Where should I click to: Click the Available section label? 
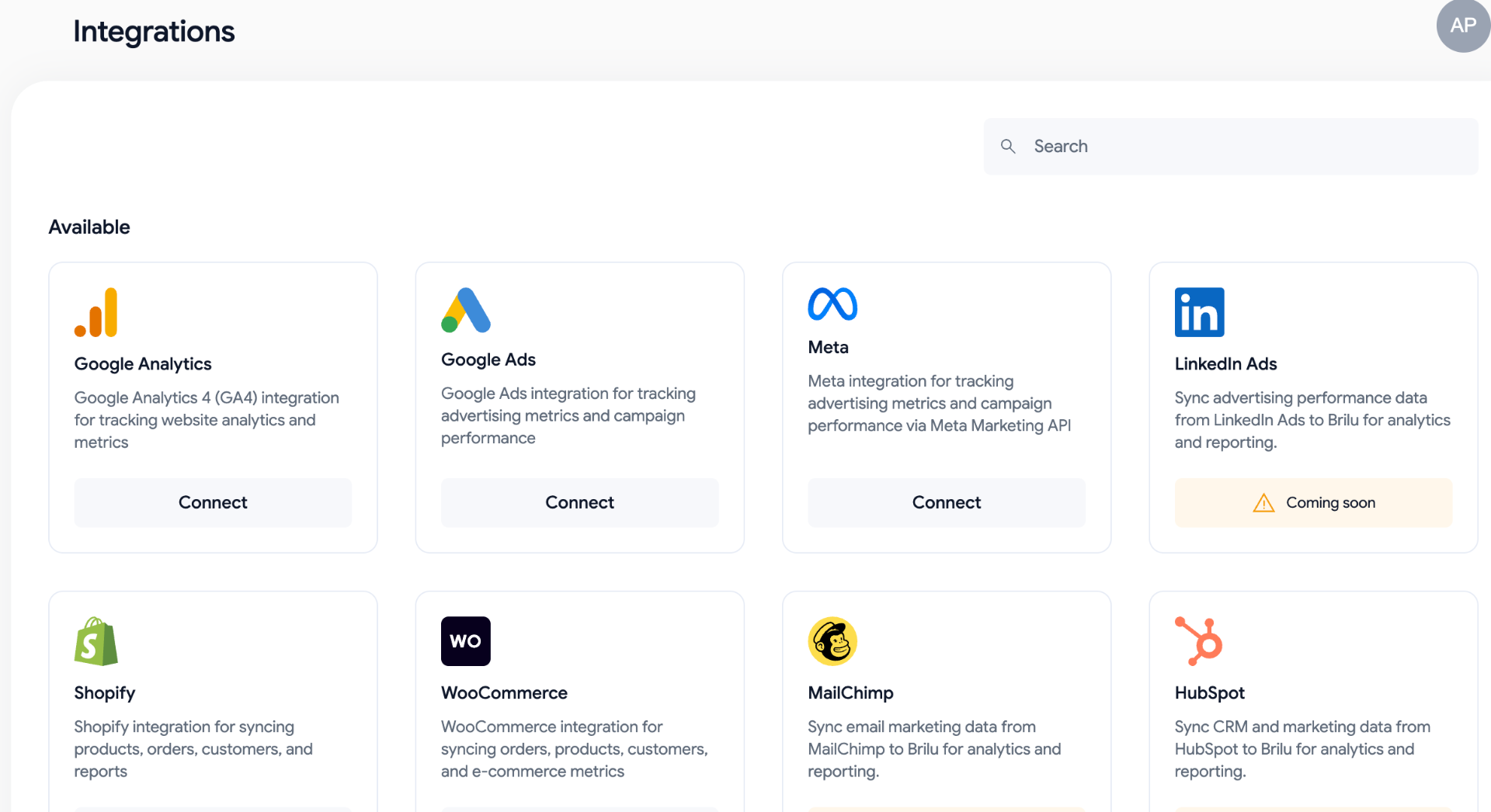pyautogui.click(x=89, y=227)
